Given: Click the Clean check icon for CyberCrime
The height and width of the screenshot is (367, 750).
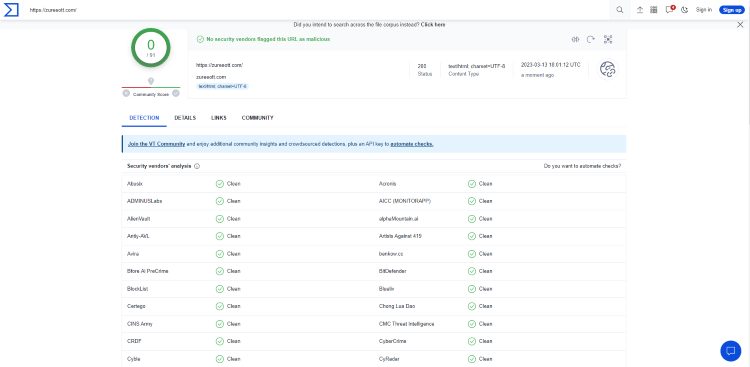Looking at the screenshot, I should point(472,342).
